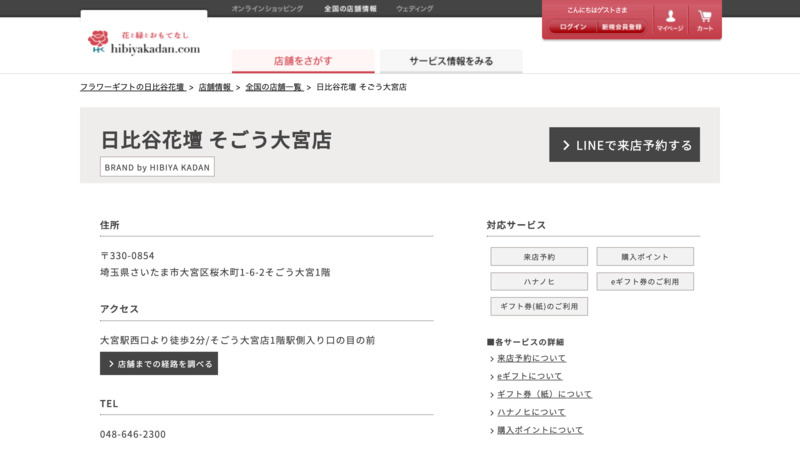Click the phone number 048-646-2300
The height and width of the screenshot is (451, 800).
click(x=133, y=434)
